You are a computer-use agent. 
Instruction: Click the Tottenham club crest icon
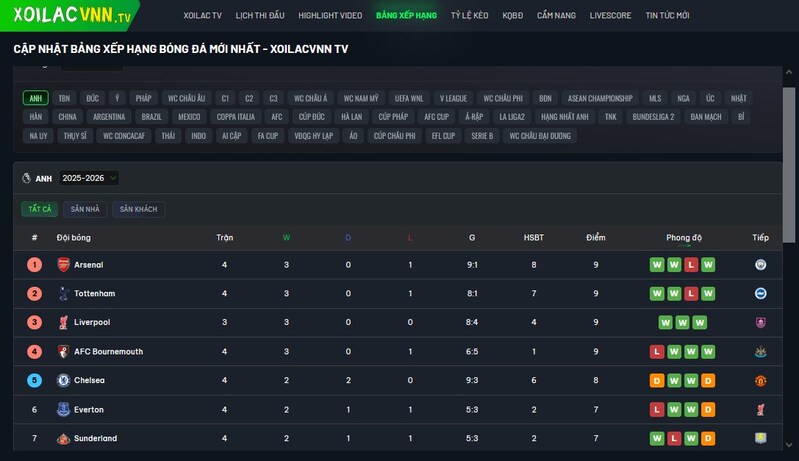click(x=63, y=294)
